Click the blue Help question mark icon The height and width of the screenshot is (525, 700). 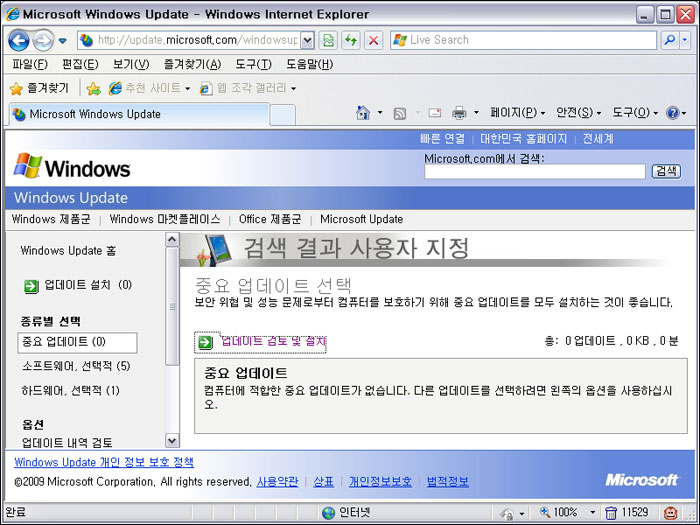(x=672, y=112)
